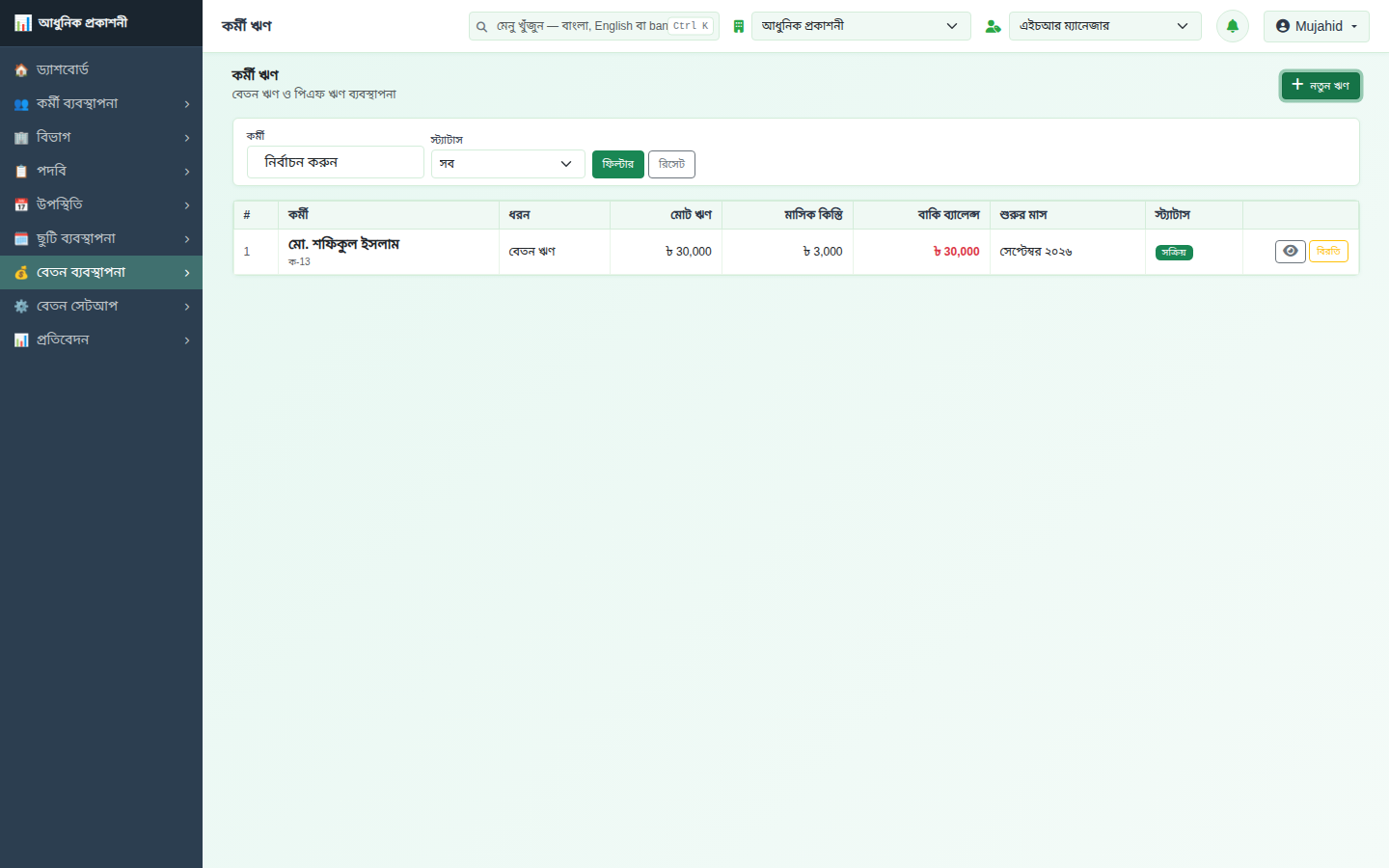Click the search magnifier icon
Viewport: 1389px width, 868px height.
481,27
